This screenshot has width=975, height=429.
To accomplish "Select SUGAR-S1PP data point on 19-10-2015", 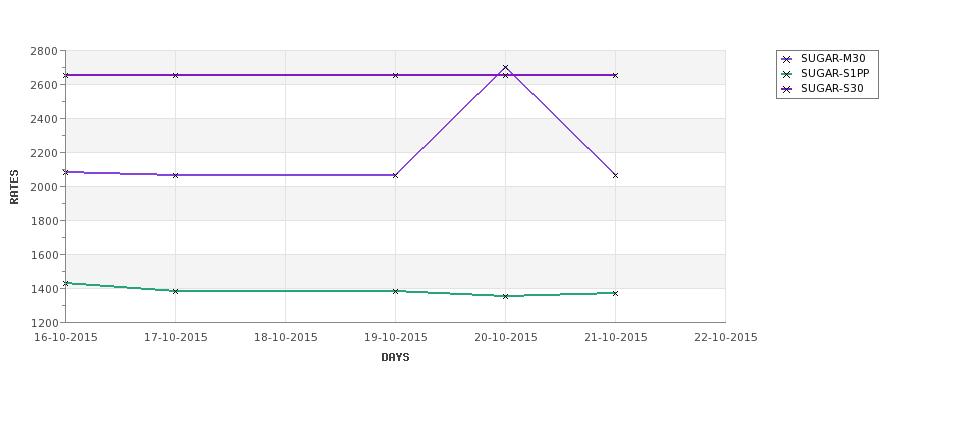I will (395, 291).
